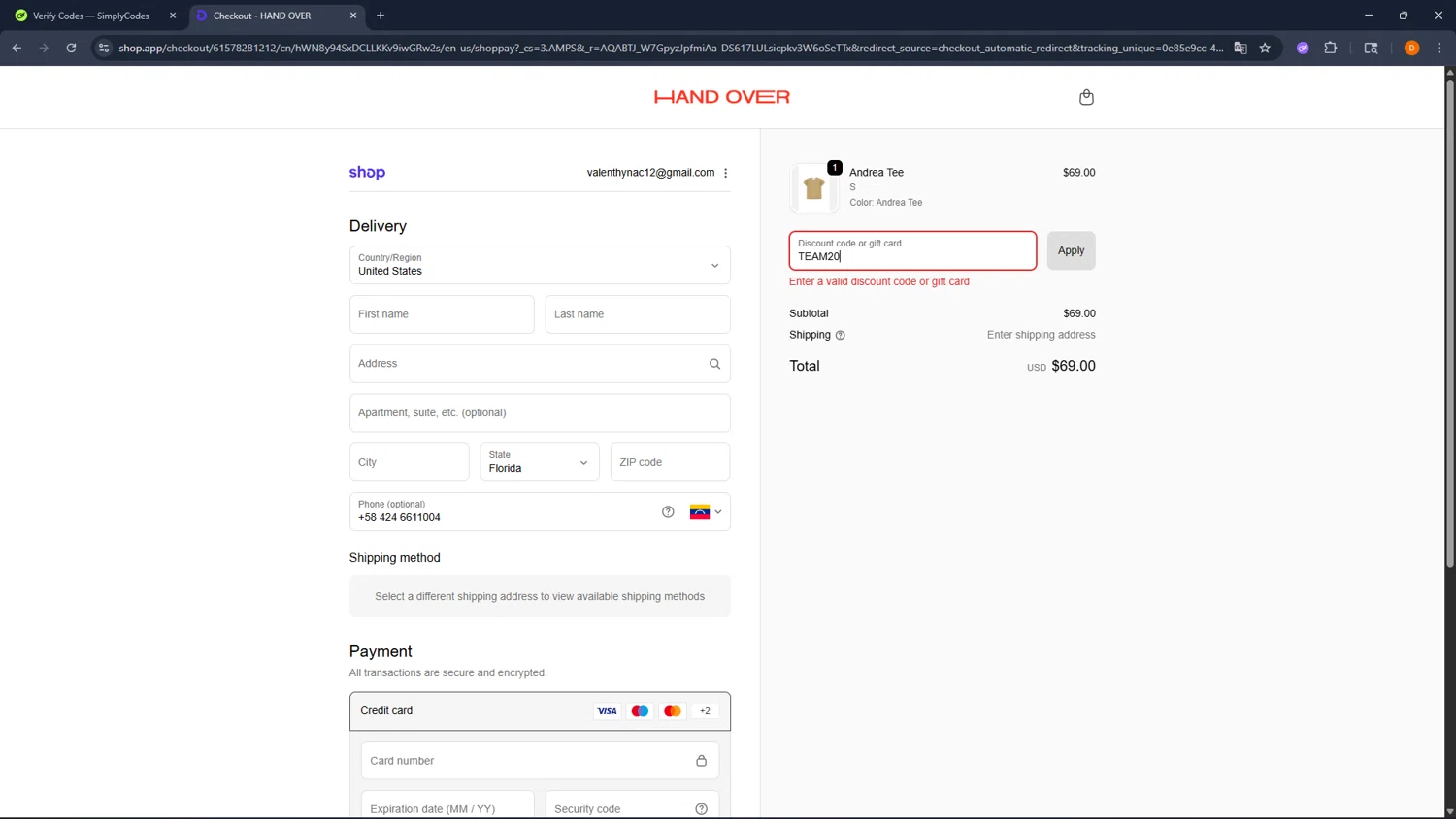
Task: Open site information icon in address bar
Action: point(104,48)
